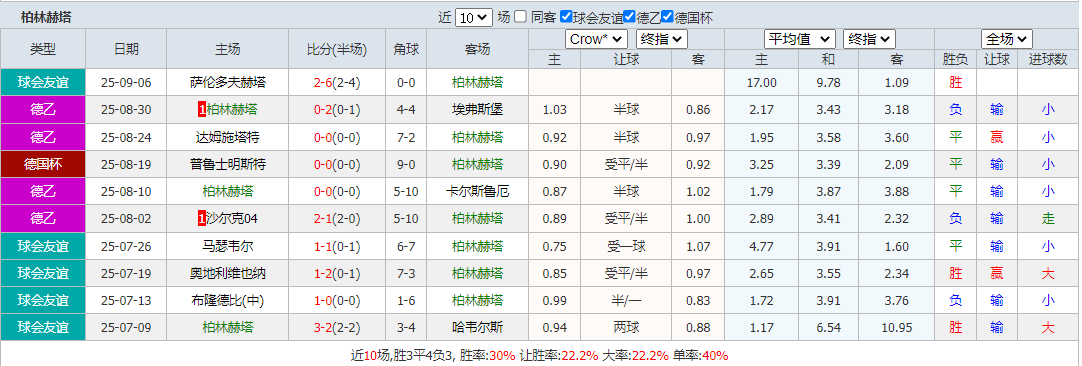Click the corner count 9-0
The image size is (1082, 366).
tap(406, 164)
